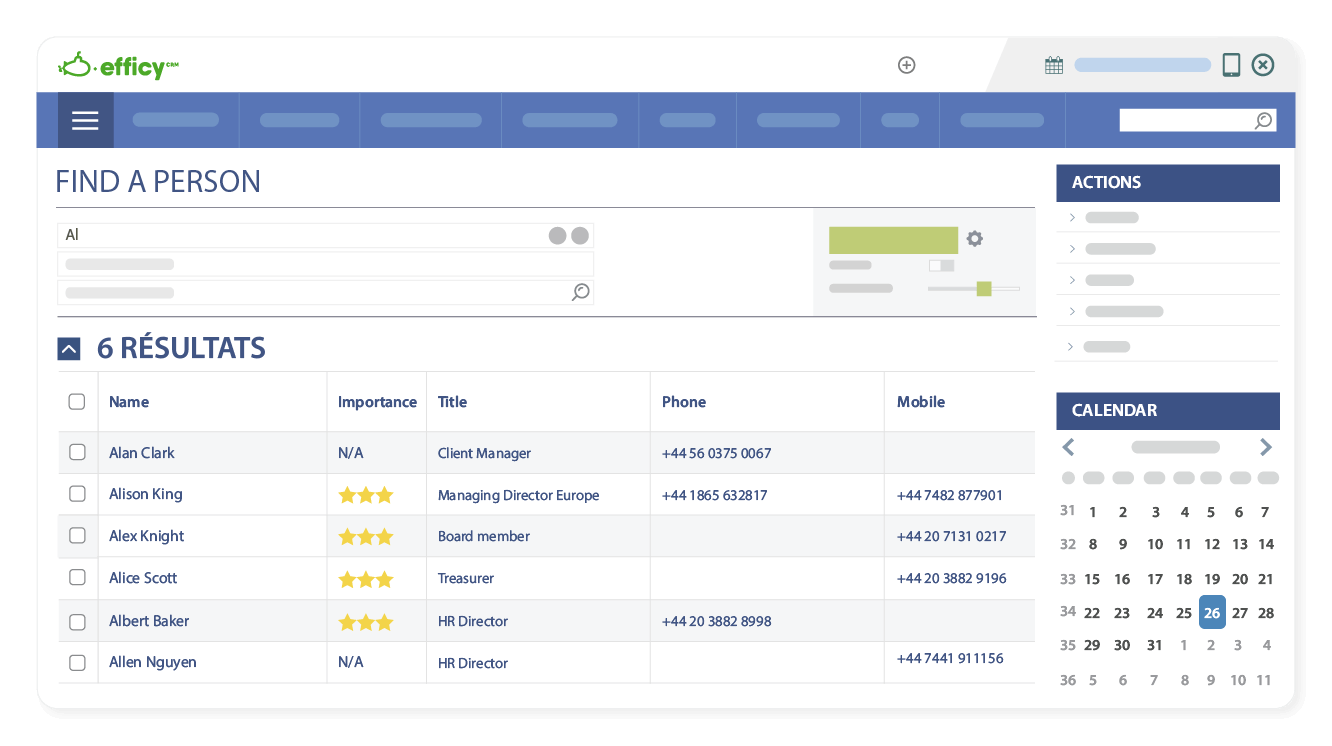Click the calendar icon in the top toolbar

[1053, 64]
